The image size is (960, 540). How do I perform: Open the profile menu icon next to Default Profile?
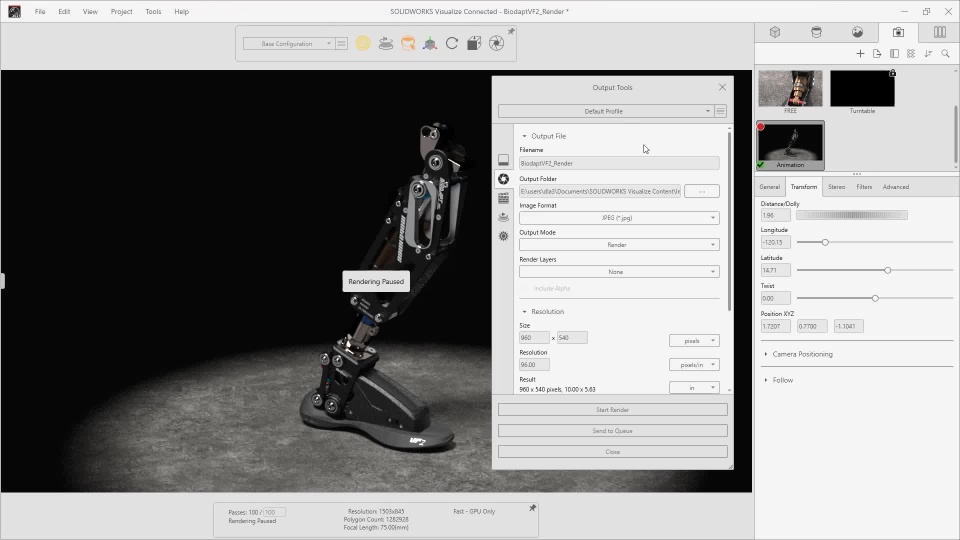click(721, 111)
